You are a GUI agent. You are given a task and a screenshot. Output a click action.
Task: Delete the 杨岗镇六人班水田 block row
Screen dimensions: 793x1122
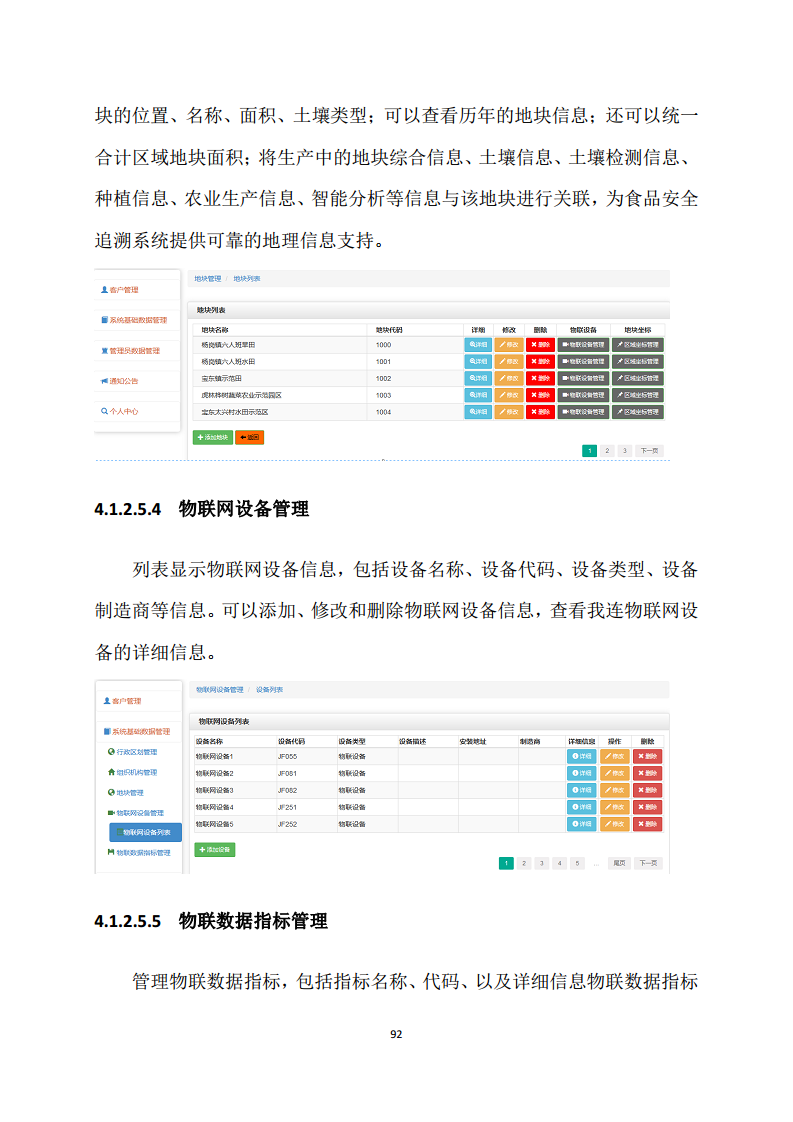tap(540, 361)
